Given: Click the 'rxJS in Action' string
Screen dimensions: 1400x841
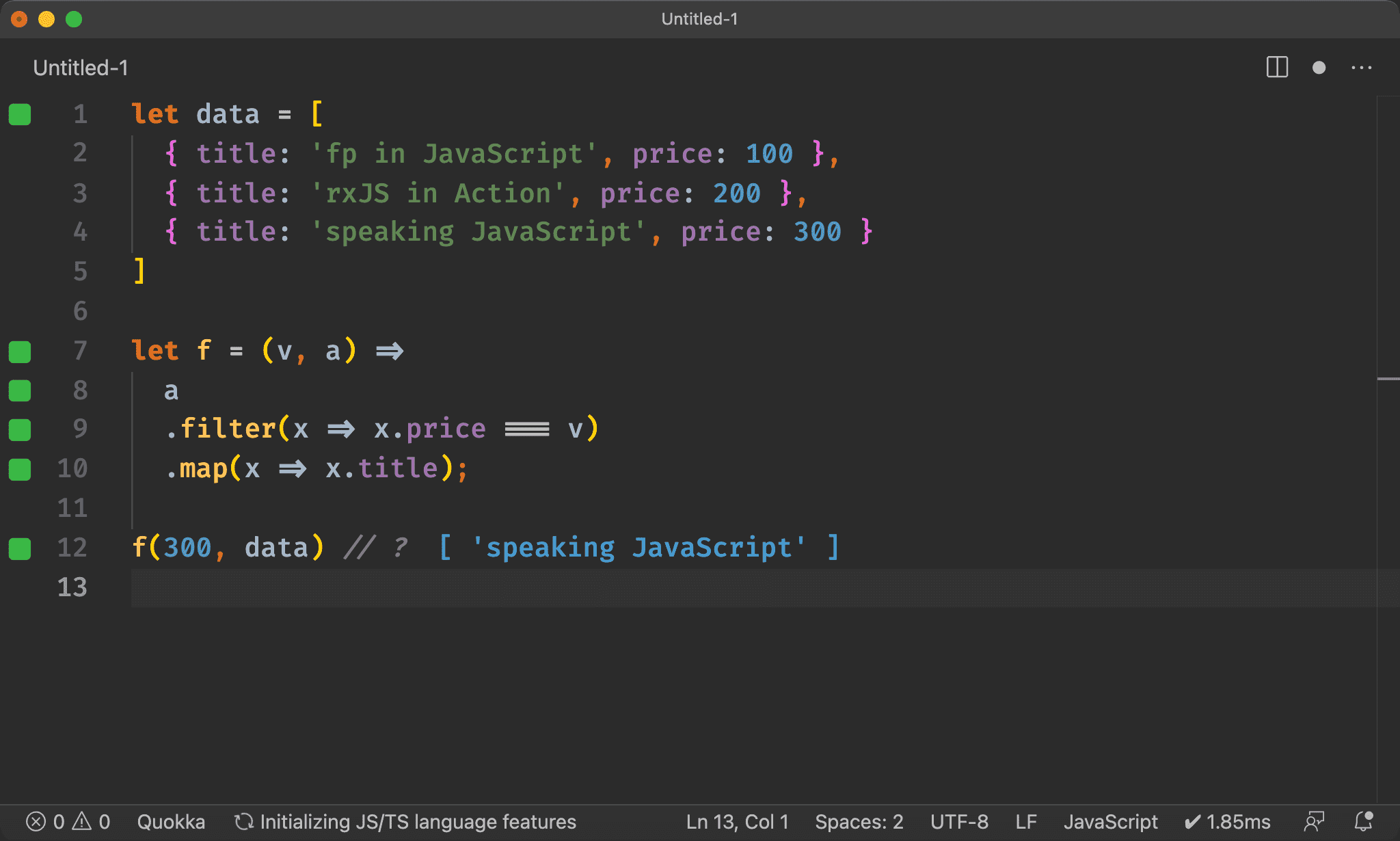Looking at the screenshot, I should [x=437, y=193].
